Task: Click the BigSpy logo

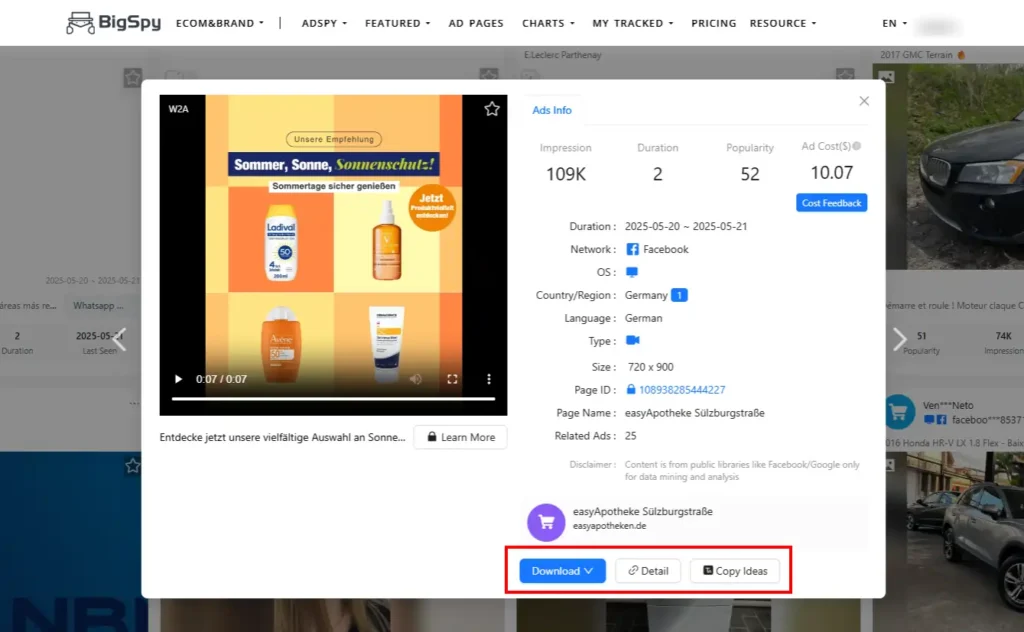Action: tap(114, 22)
